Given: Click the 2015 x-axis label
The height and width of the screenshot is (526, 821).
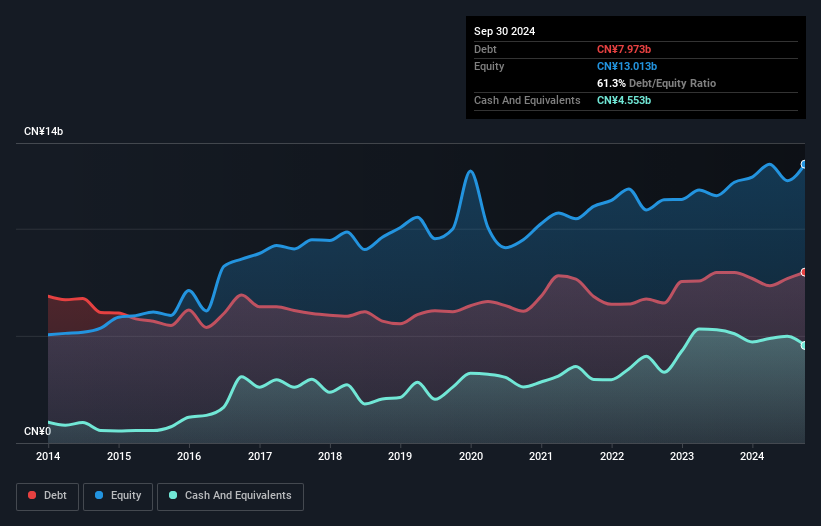Looking at the screenshot, I should point(119,456).
